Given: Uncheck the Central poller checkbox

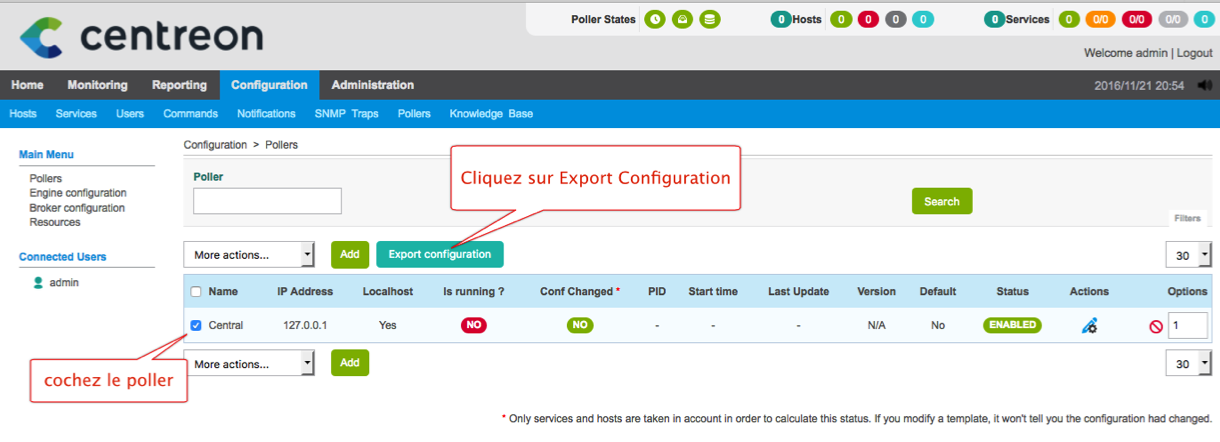Looking at the screenshot, I should tap(196, 325).
